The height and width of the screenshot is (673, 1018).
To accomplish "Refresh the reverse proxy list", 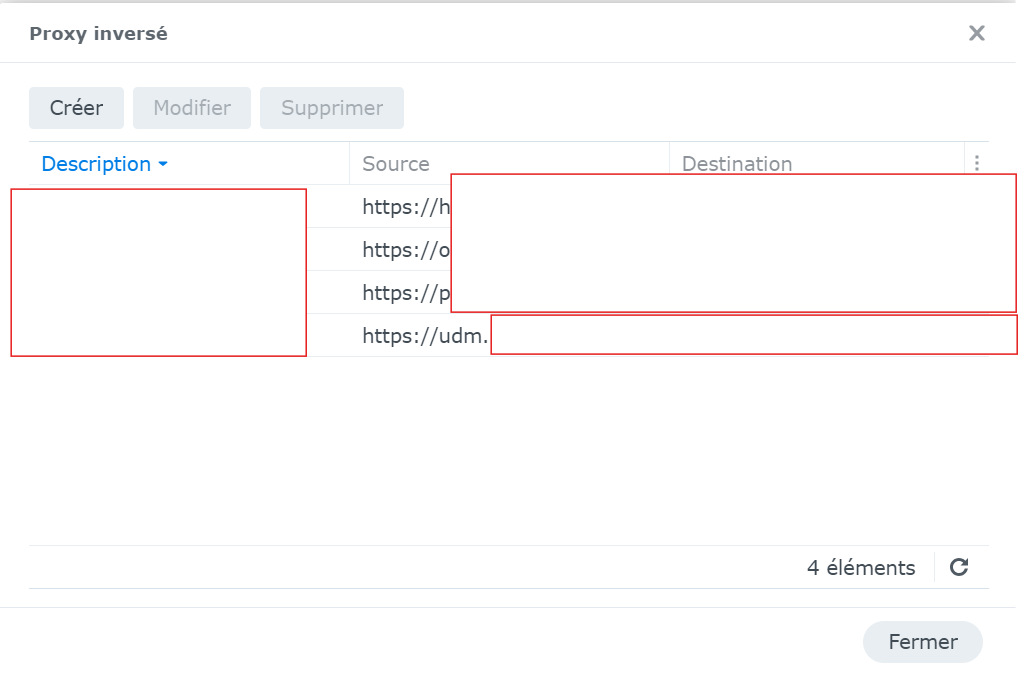I will 959,568.
